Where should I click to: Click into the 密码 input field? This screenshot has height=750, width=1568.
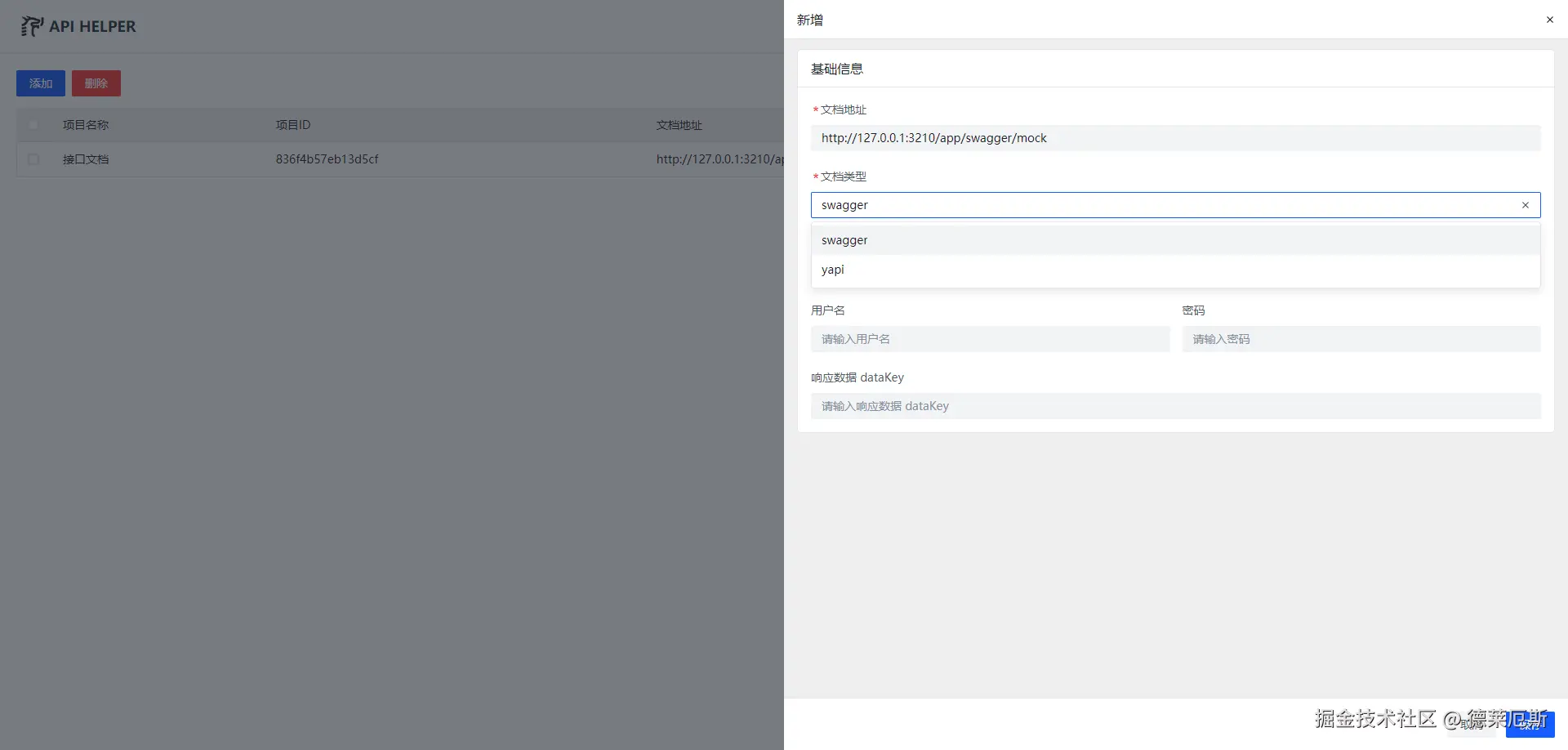[1361, 339]
